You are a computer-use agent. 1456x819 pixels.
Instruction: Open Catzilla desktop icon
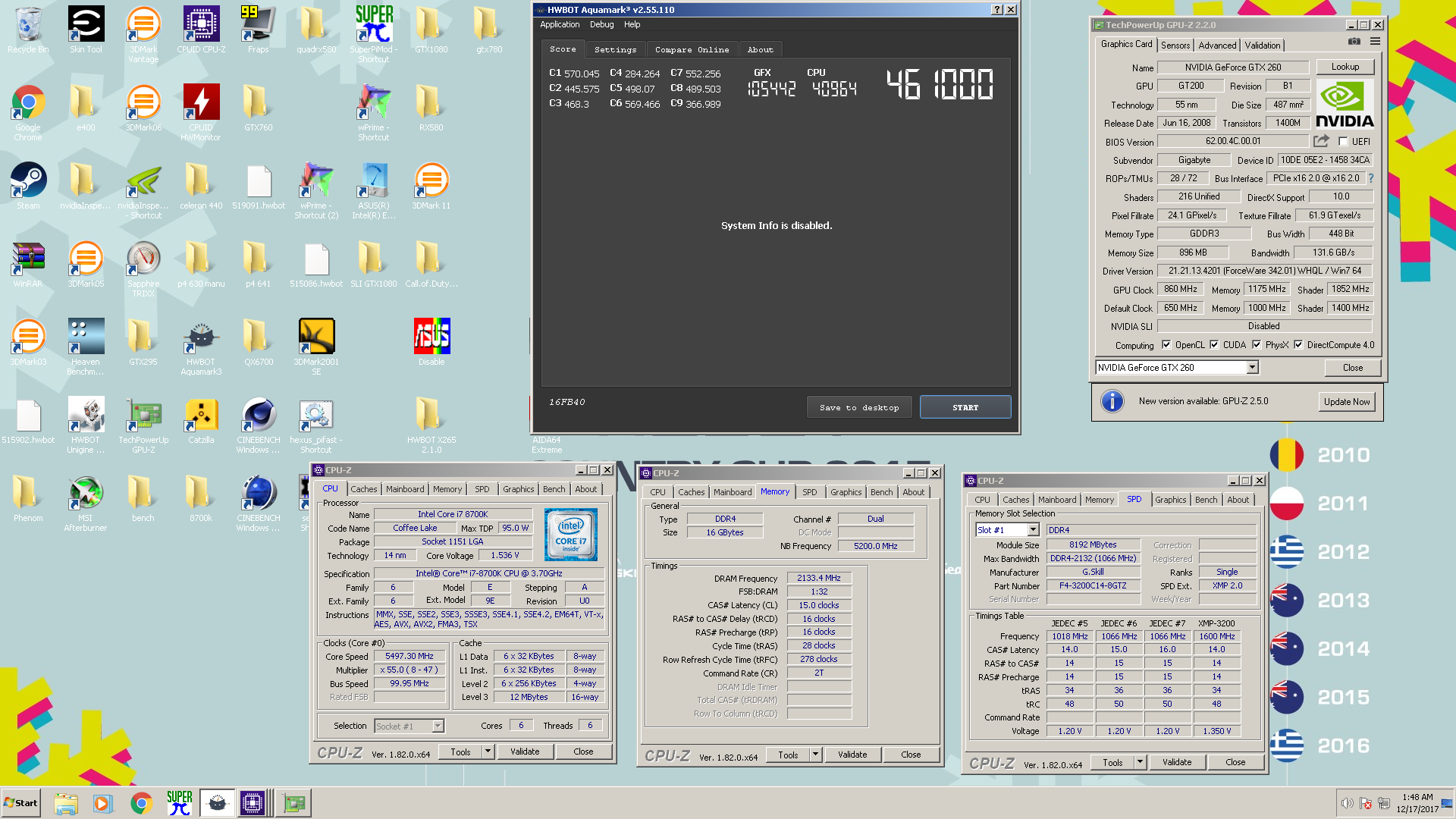click(201, 419)
